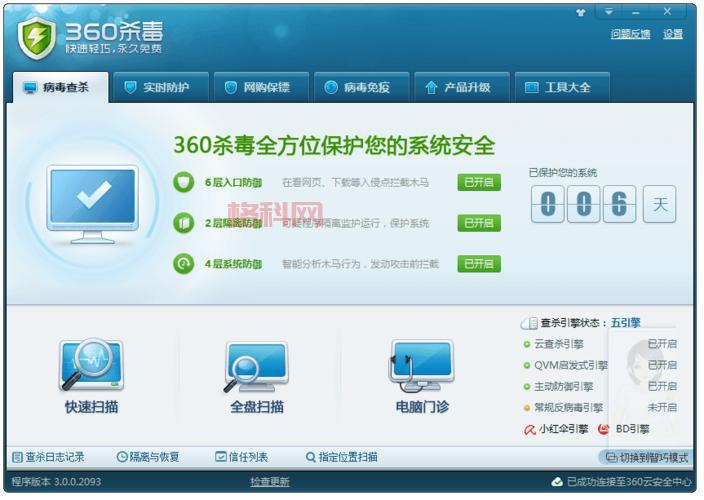Click the 360 shield logo icon

[36, 38]
